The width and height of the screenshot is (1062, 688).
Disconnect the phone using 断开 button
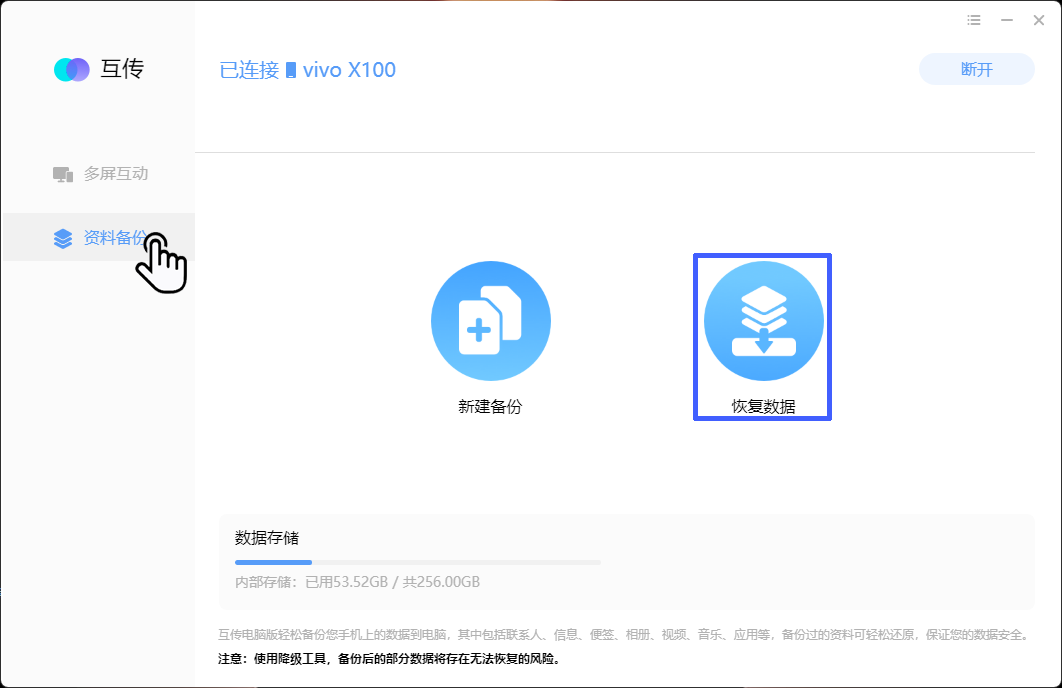pyautogui.click(x=977, y=69)
